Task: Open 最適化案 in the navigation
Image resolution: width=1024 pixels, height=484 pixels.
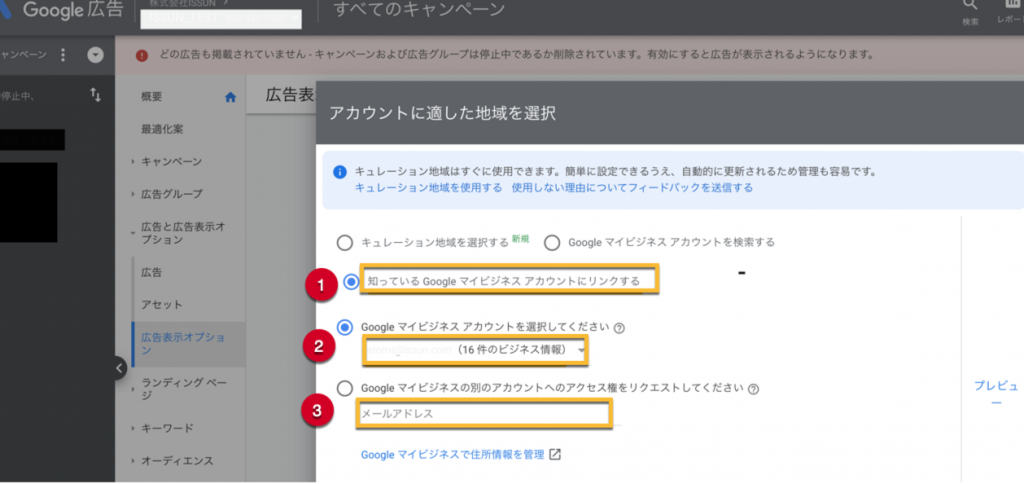Action: tap(162, 129)
